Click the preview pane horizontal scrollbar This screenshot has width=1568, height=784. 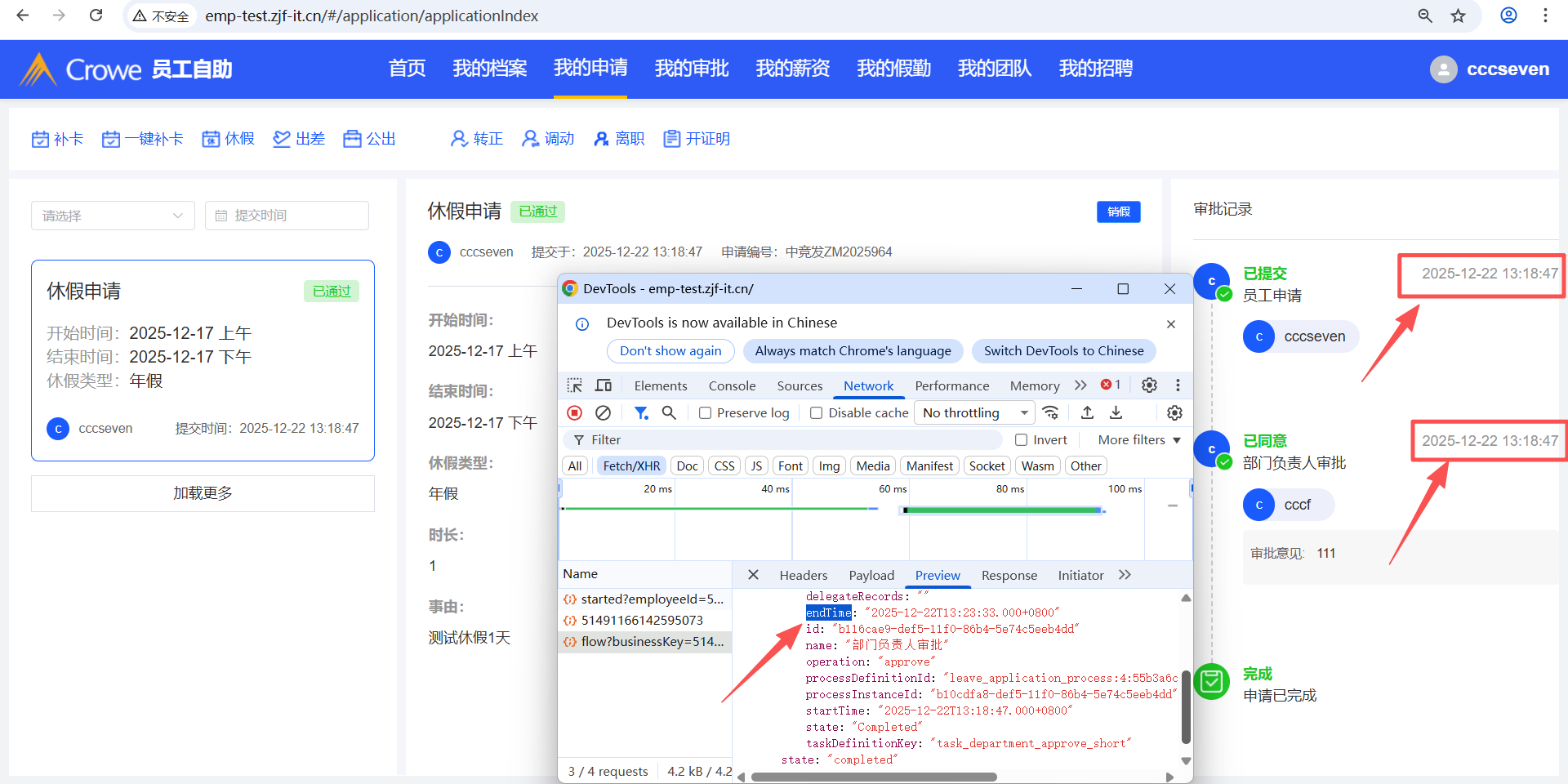(874, 777)
